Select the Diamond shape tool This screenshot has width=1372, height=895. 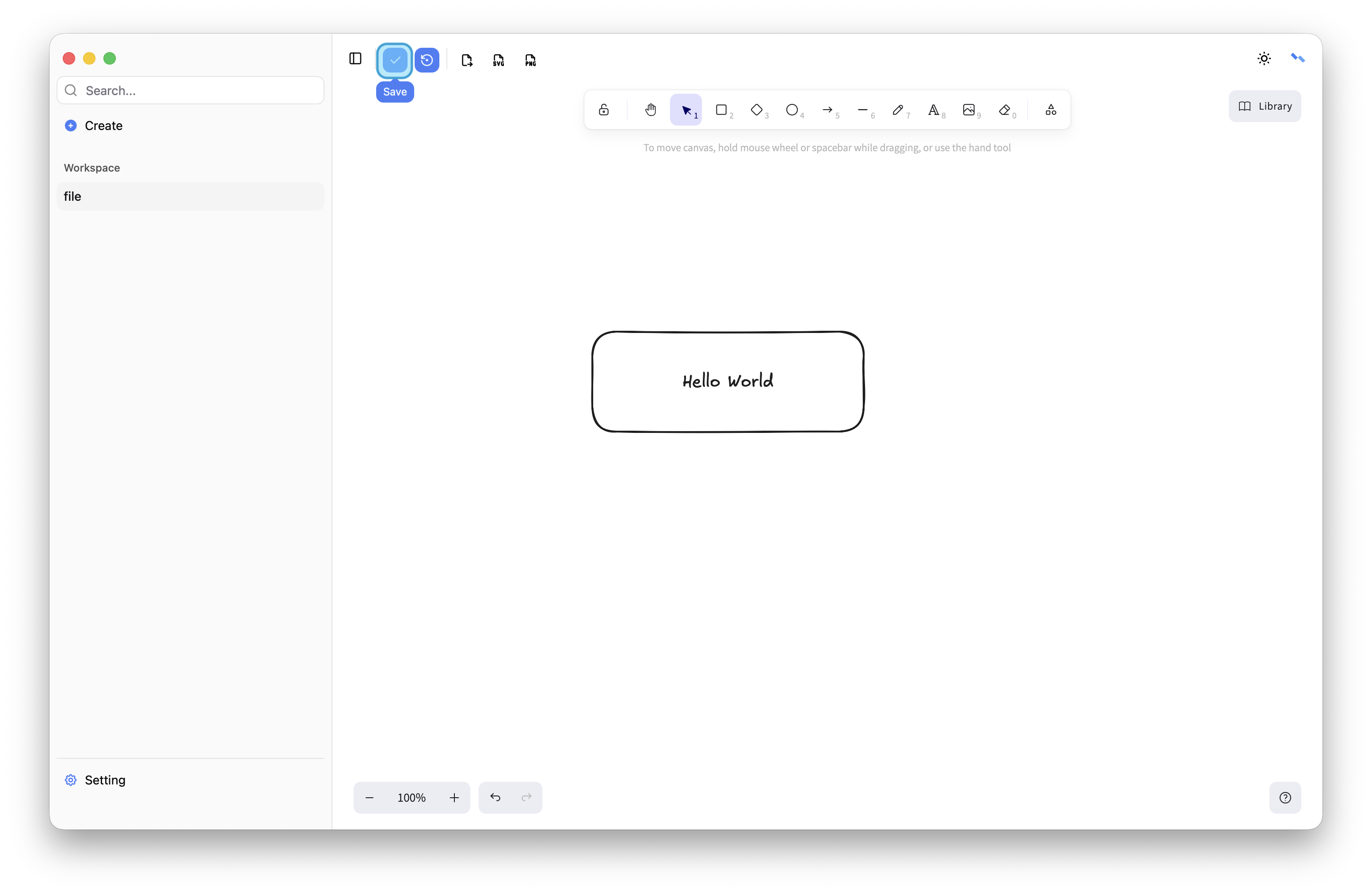click(x=757, y=110)
